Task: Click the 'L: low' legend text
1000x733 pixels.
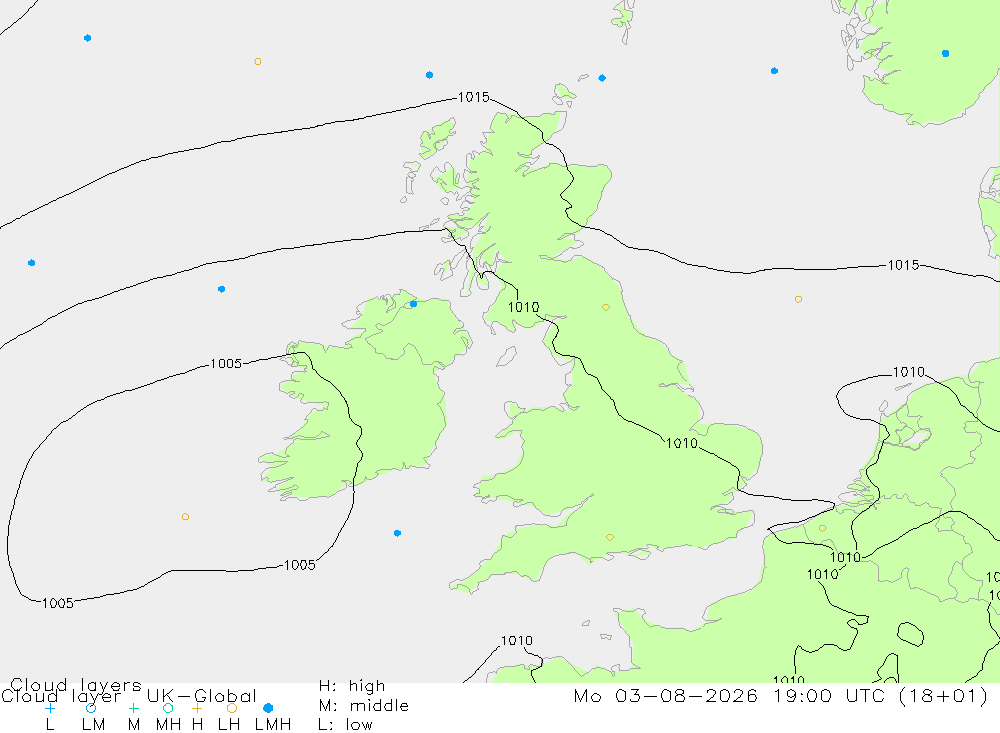Action: (x=346, y=725)
